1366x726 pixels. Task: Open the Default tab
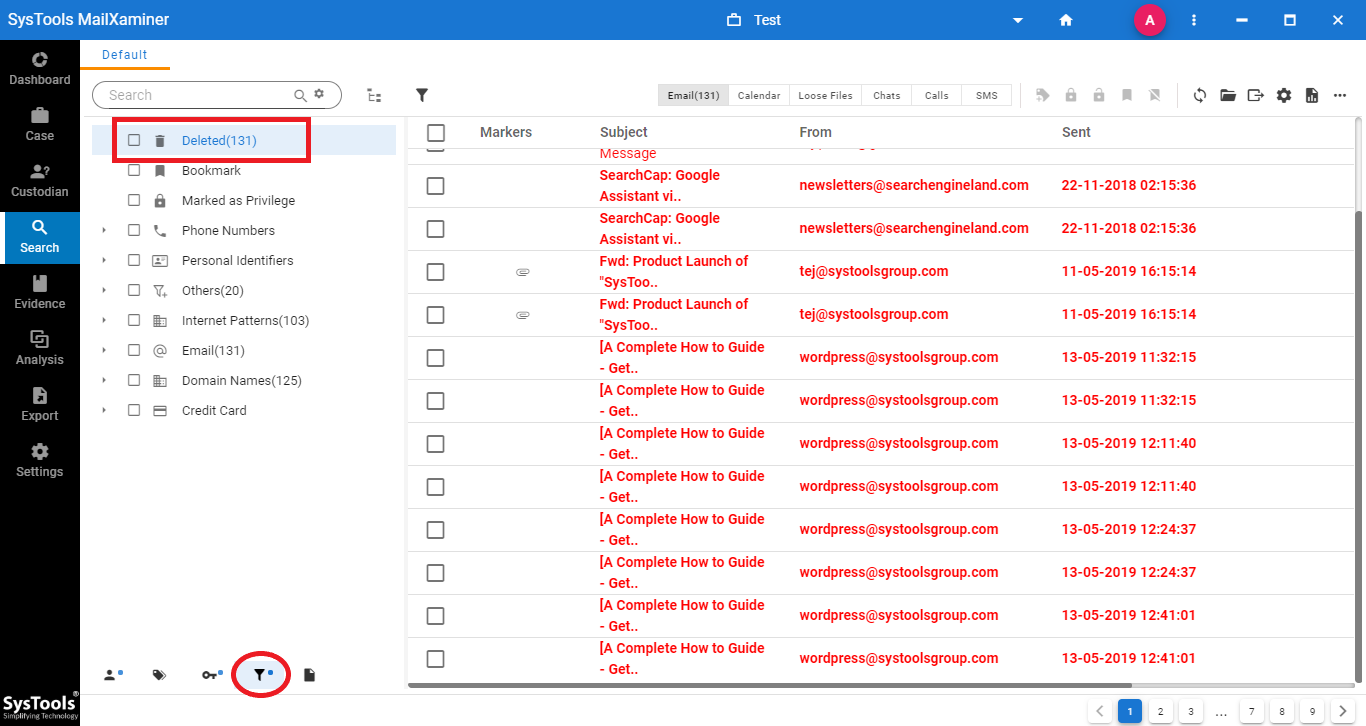[x=125, y=55]
